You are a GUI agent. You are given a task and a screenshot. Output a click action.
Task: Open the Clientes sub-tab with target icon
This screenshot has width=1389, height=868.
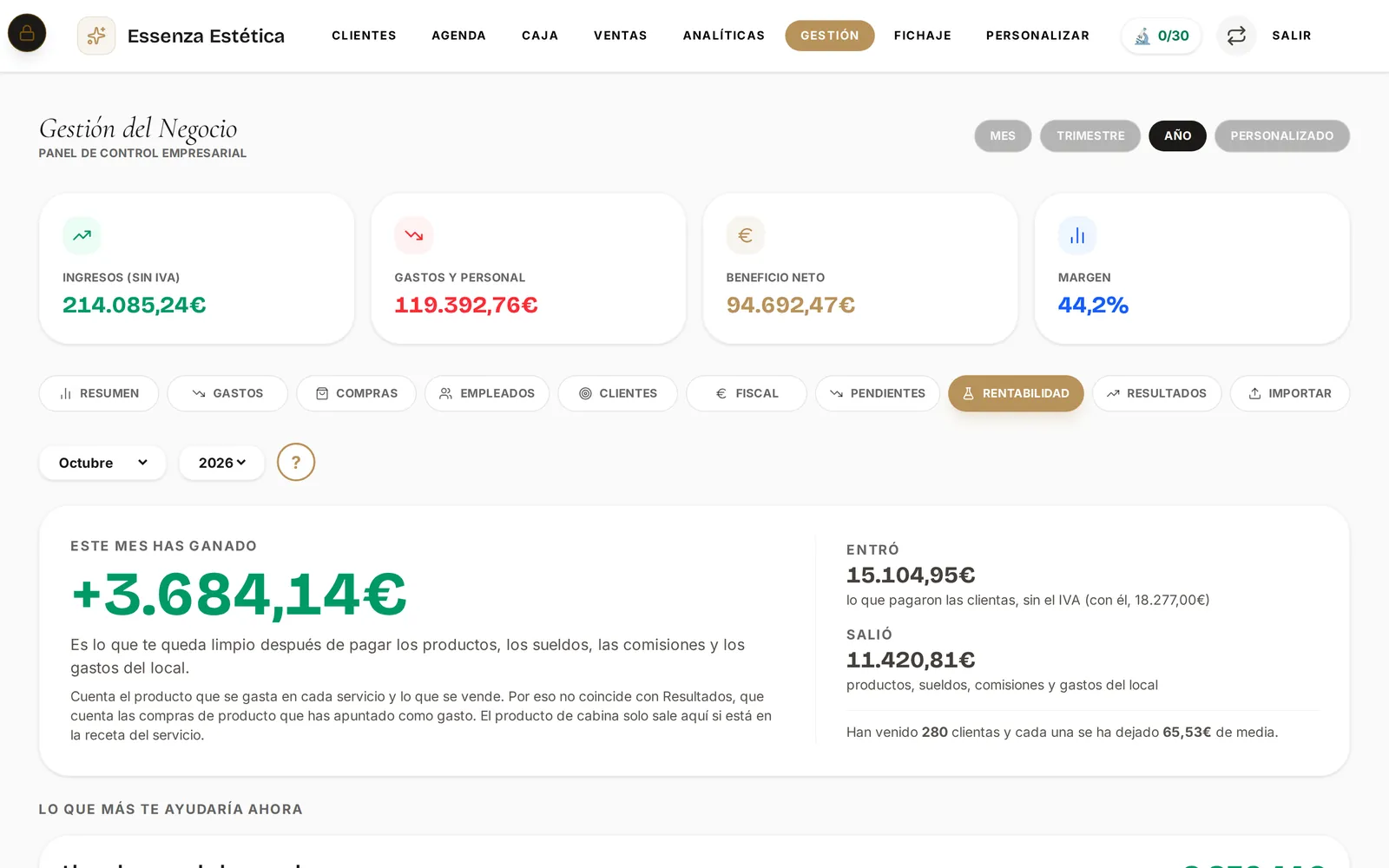coord(617,393)
